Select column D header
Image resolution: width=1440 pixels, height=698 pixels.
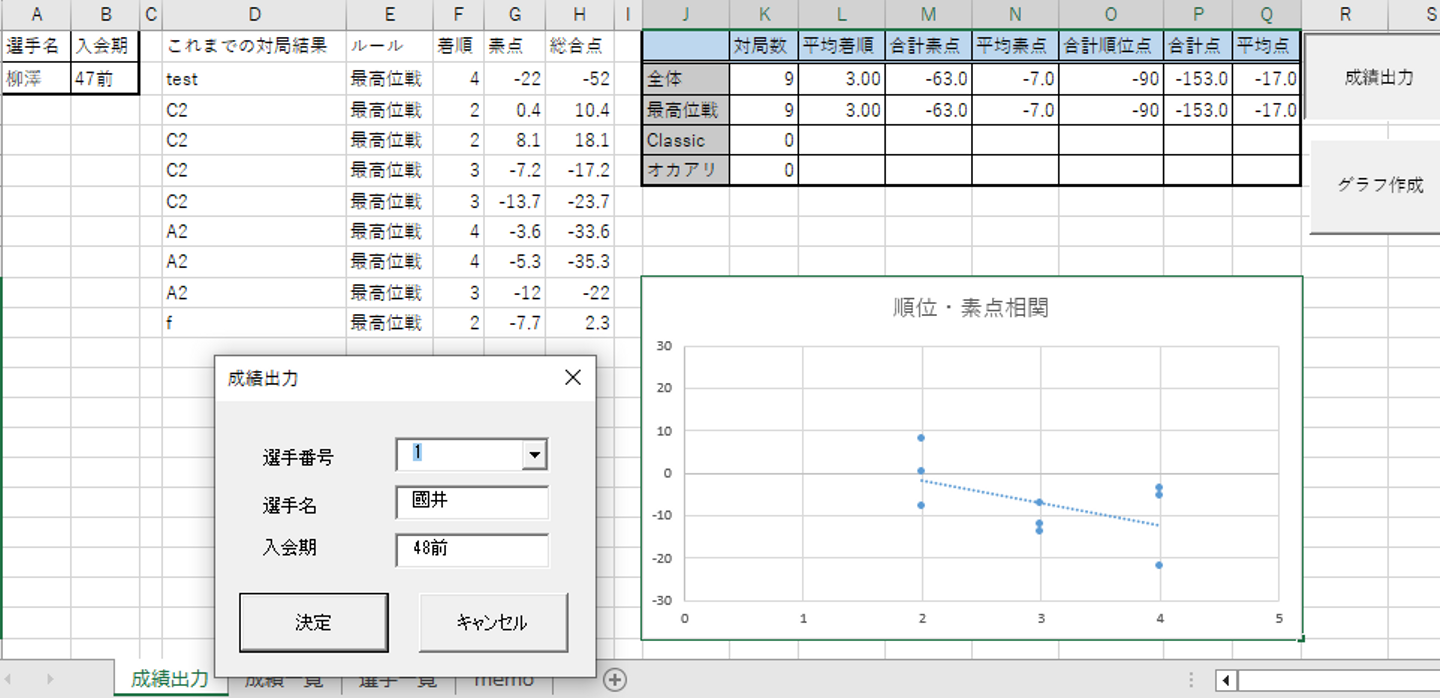coord(254,14)
